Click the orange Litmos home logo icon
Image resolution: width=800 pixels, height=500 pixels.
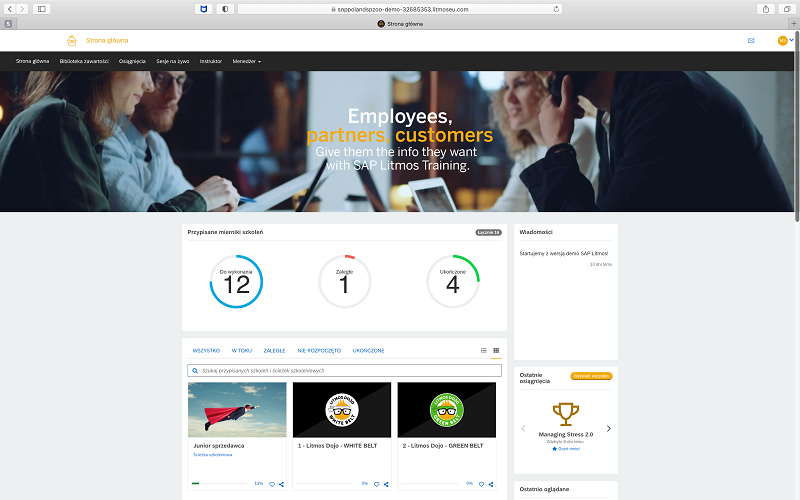point(71,40)
